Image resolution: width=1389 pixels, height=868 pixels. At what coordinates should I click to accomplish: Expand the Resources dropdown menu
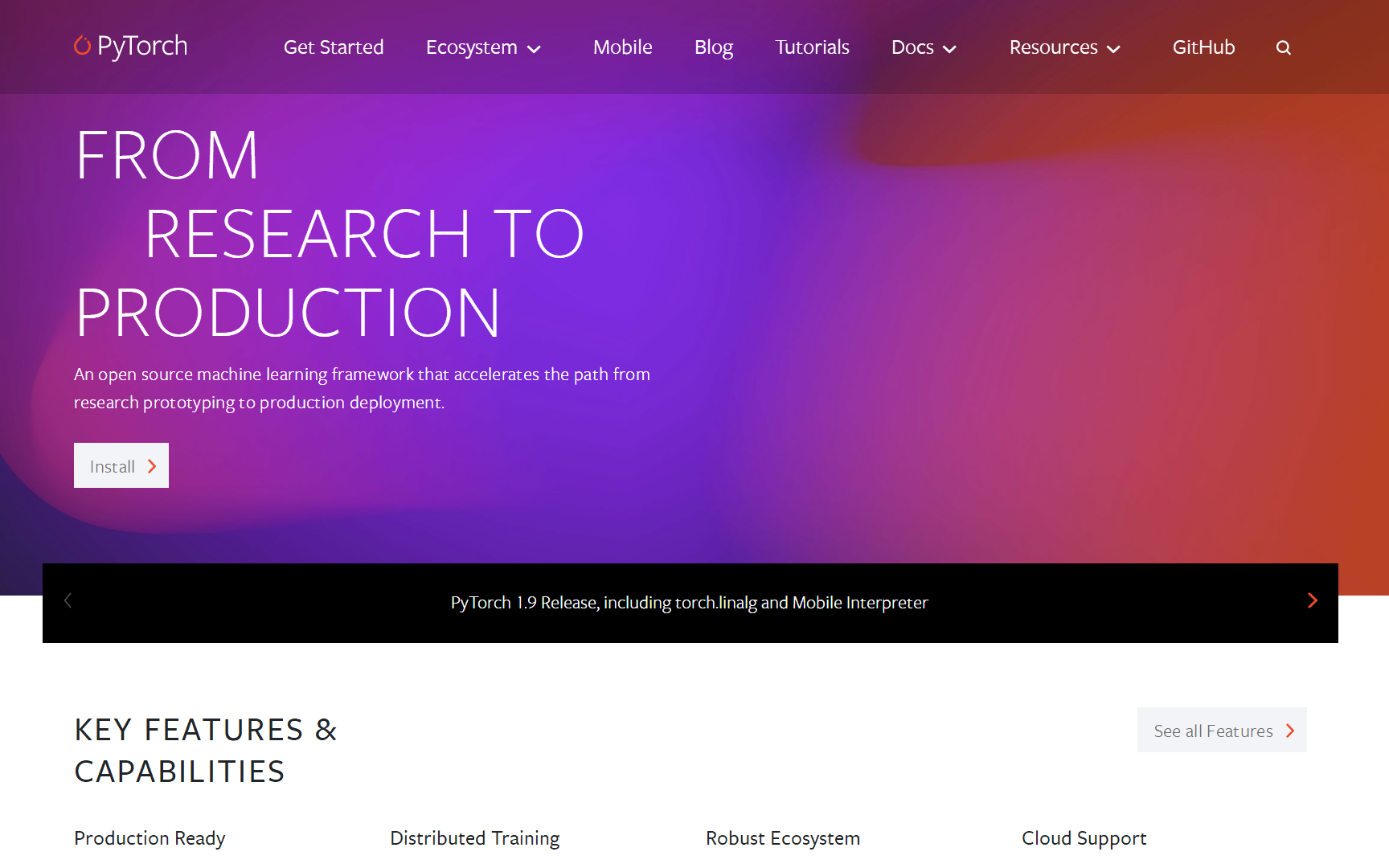[x=1064, y=47]
